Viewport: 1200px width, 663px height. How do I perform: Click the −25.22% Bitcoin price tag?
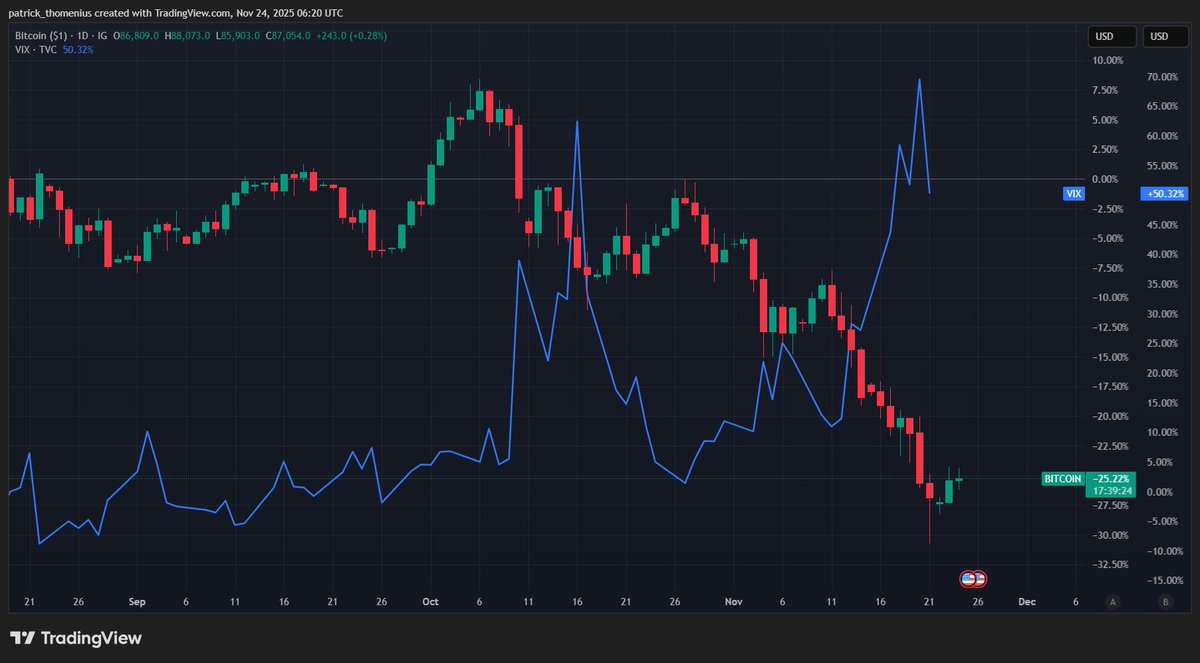pyautogui.click(x=1112, y=479)
